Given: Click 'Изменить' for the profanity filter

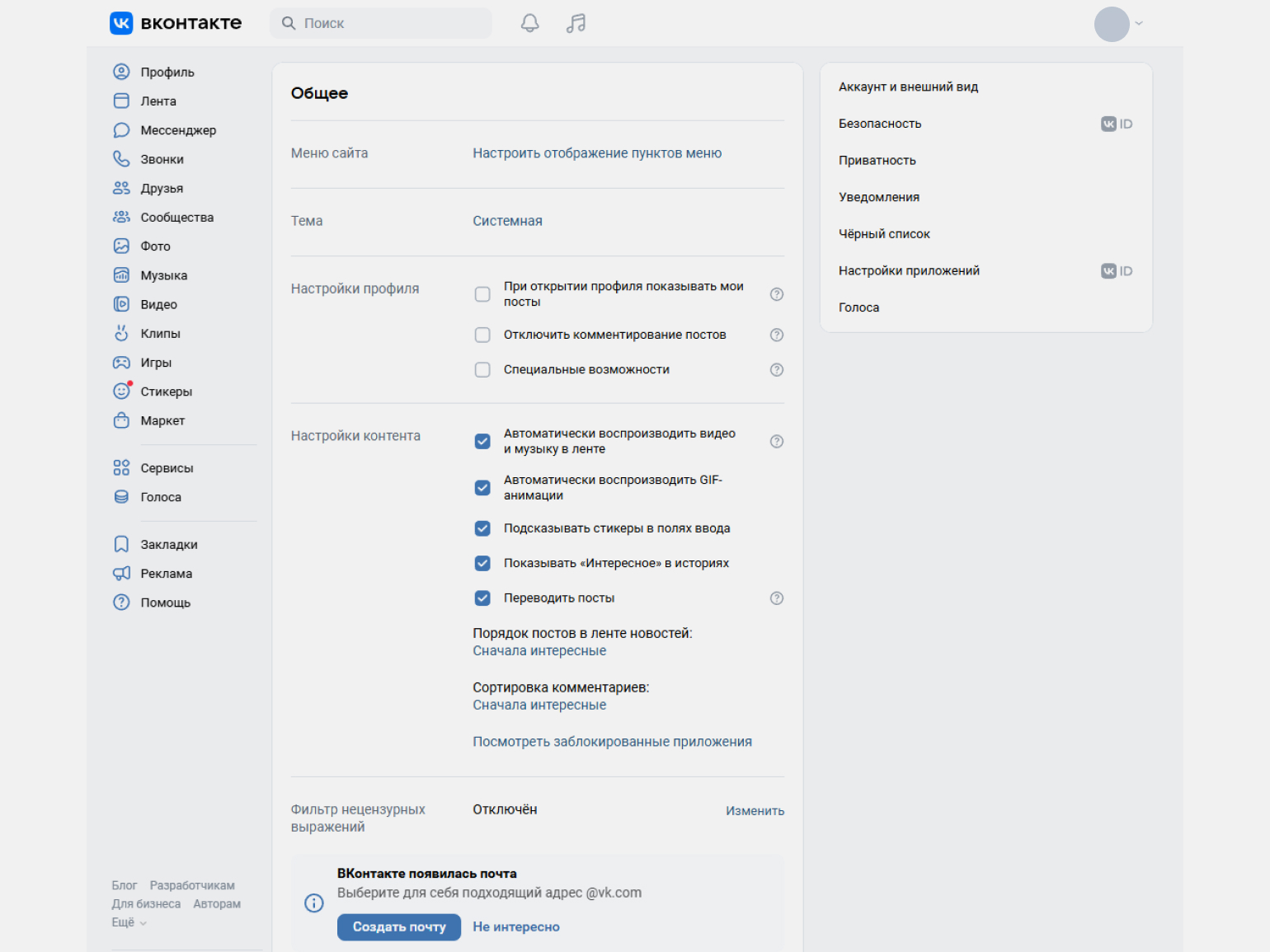Looking at the screenshot, I should tap(754, 811).
